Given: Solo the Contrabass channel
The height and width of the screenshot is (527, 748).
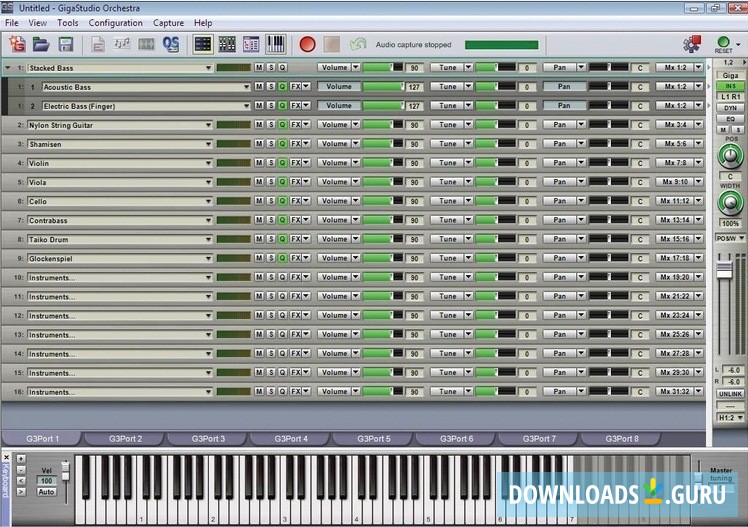Looking at the screenshot, I should click(x=271, y=220).
